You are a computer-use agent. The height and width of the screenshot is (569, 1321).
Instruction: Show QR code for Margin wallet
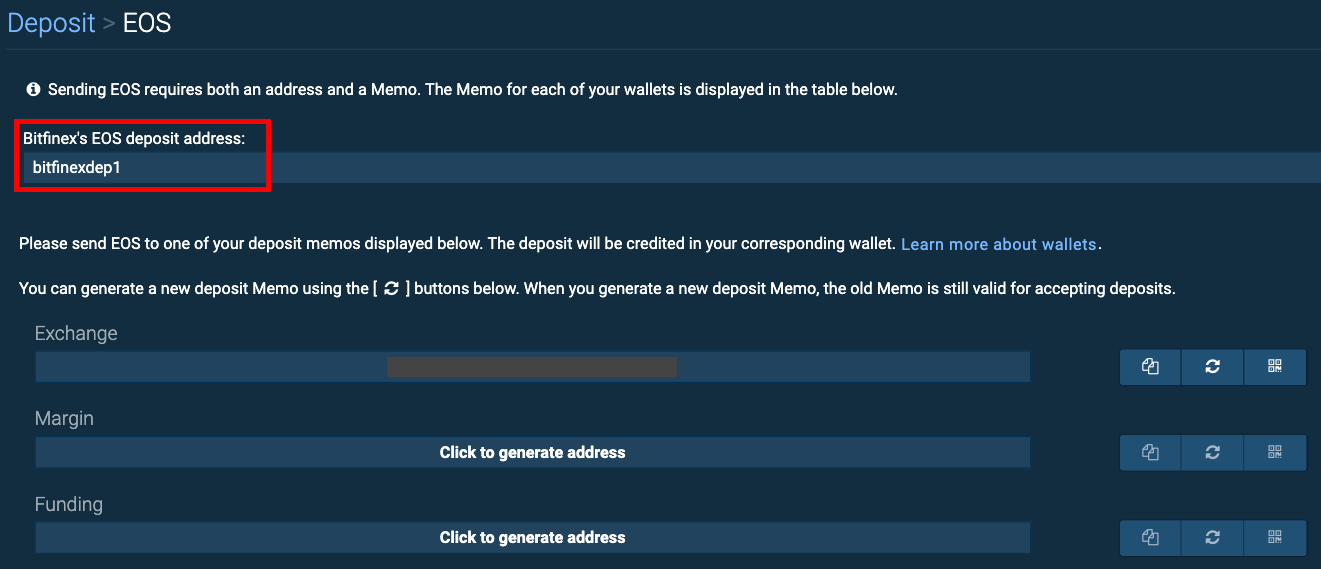click(x=1275, y=452)
